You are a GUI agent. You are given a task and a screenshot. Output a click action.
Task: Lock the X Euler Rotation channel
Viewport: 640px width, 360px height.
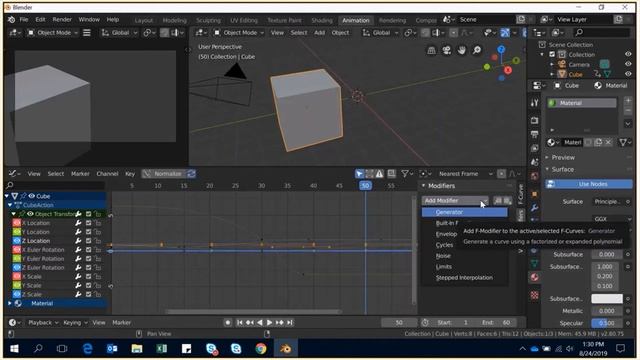98,250
